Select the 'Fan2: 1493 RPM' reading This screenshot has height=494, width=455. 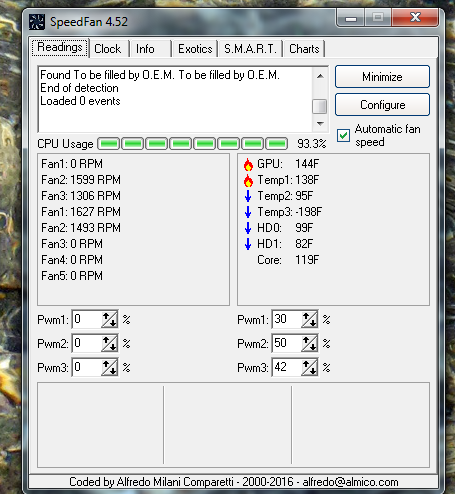pyautogui.click(x=81, y=228)
